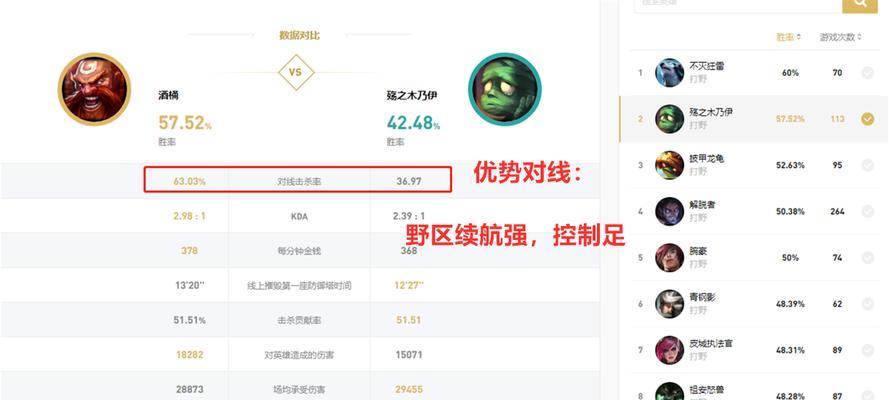This screenshot has width=889, height=400.
Task: Uncheck the selected 殇之木乃伊 row checkmark
Action: click(867, 119)
